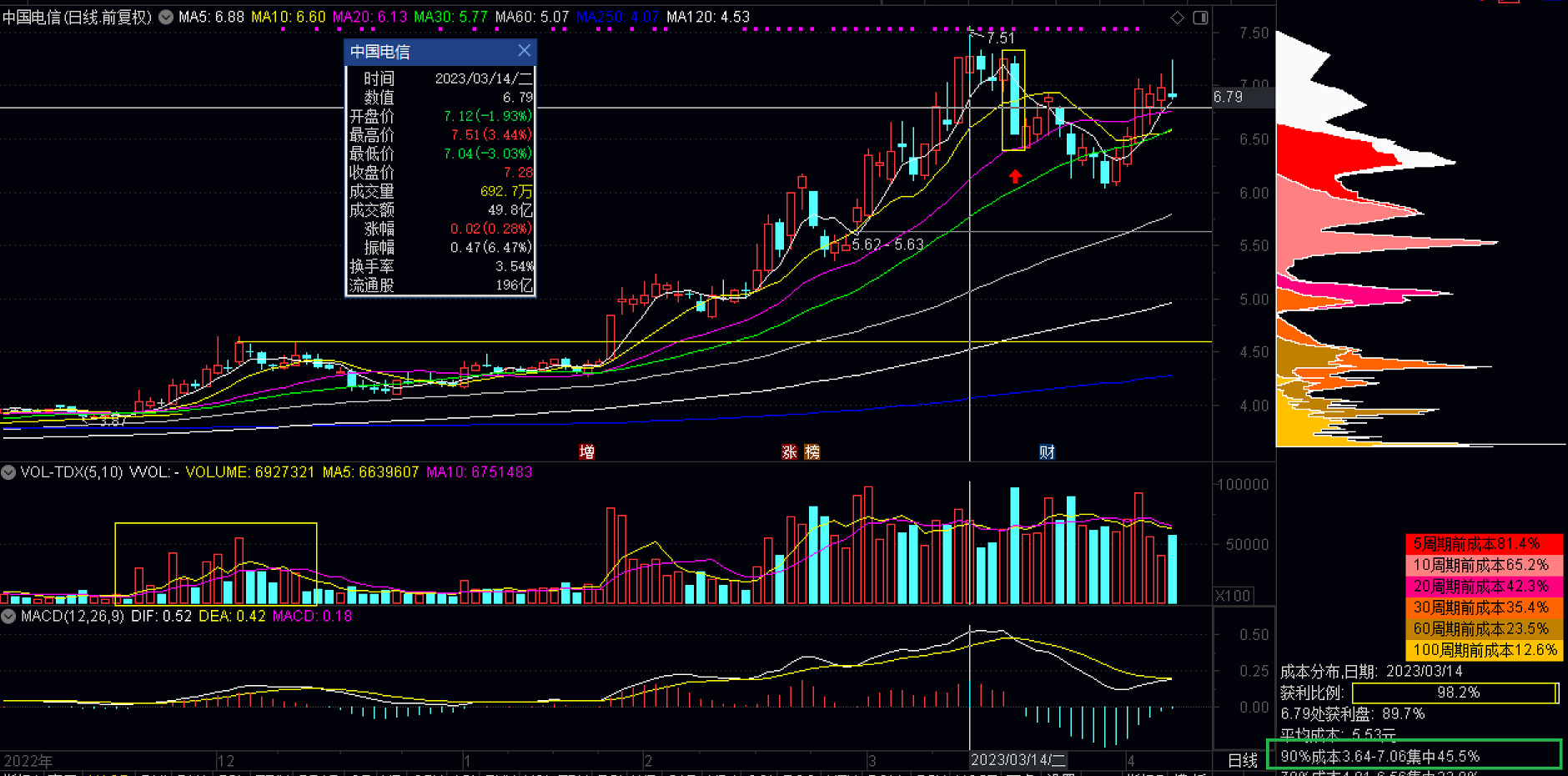Click 90%成本3.64-7.06集中45.5% text
Viewport: 1568px width, 776px height.
1380,757
